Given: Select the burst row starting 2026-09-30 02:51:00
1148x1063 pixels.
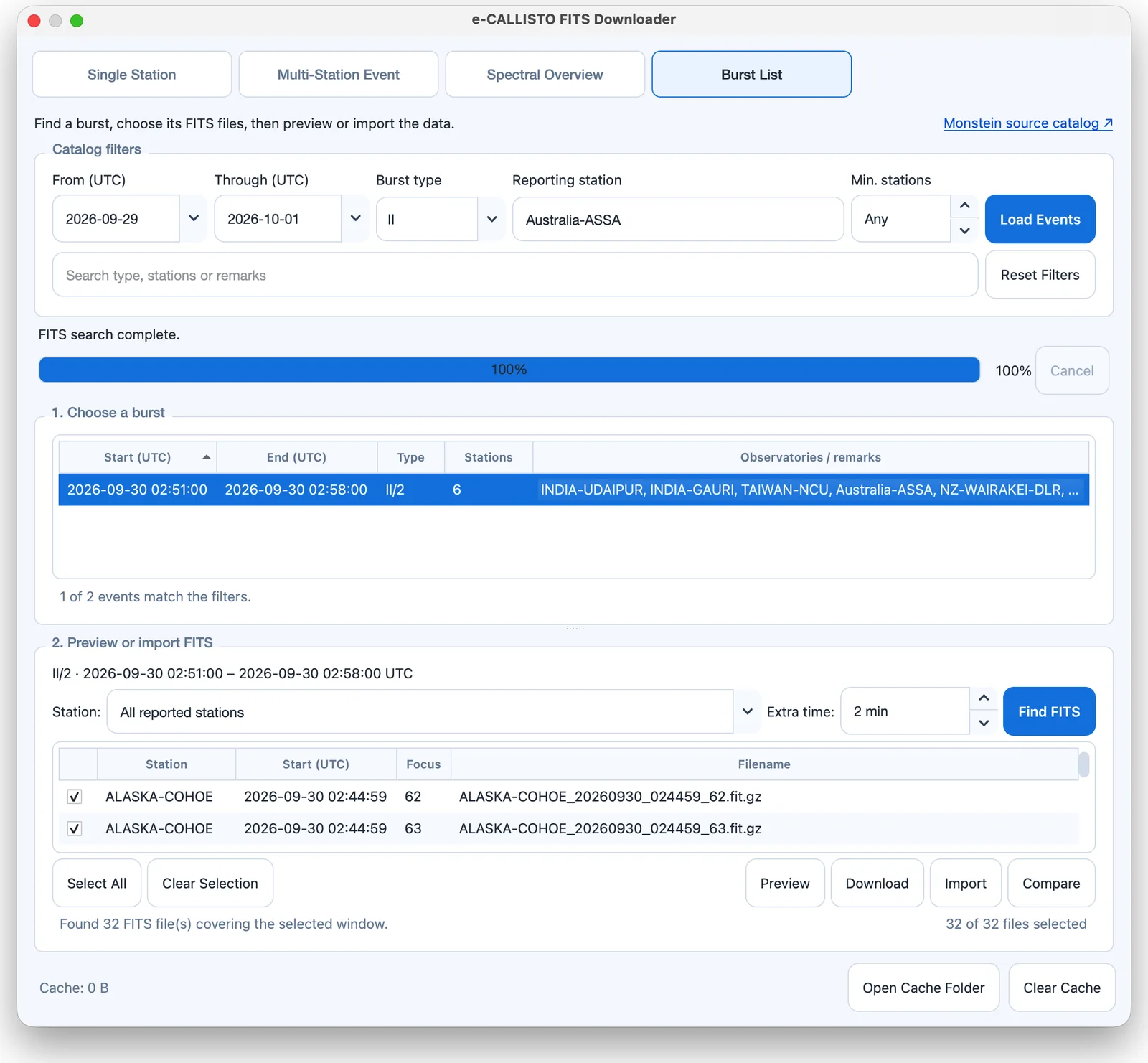Looking at the screenshot, I should coord(574,490).
